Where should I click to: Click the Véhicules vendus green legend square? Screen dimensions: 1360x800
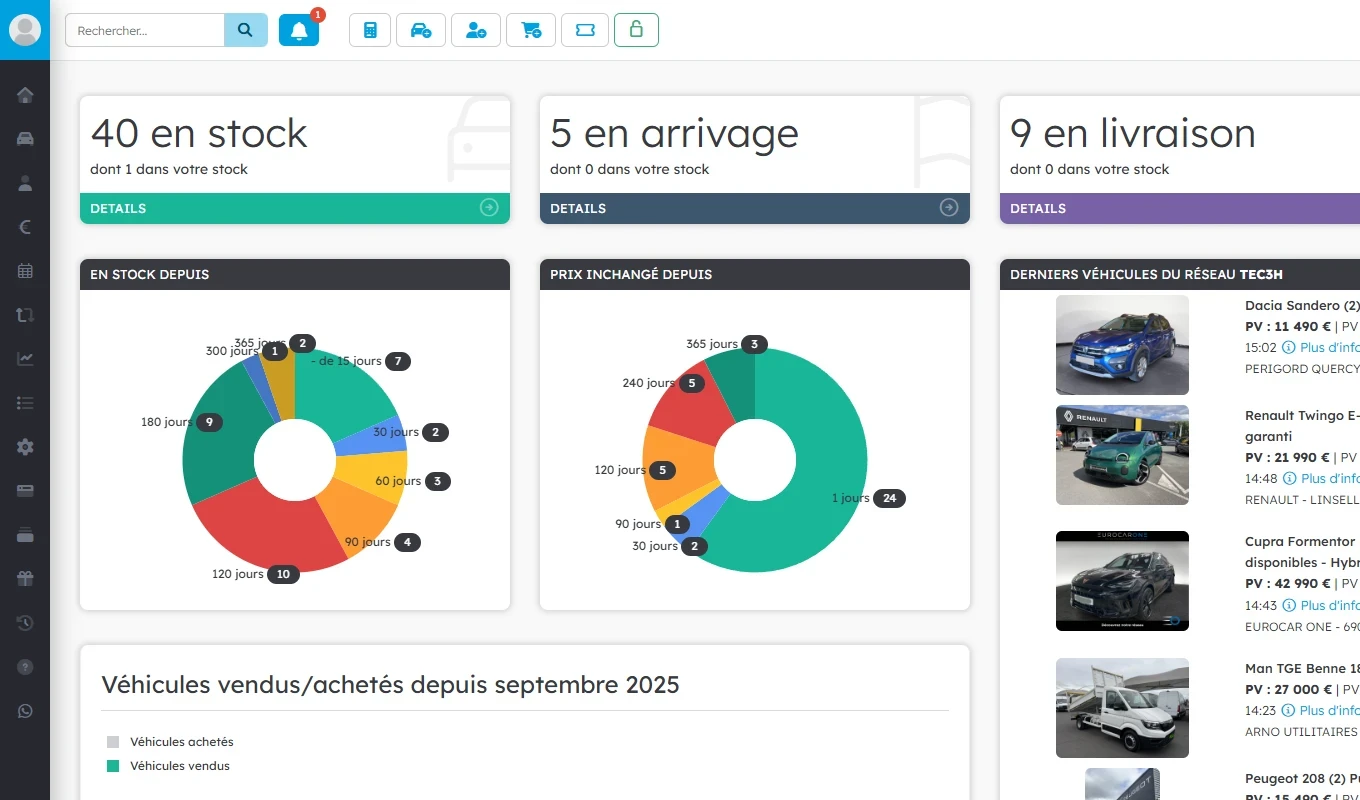(x=113, y=766)
